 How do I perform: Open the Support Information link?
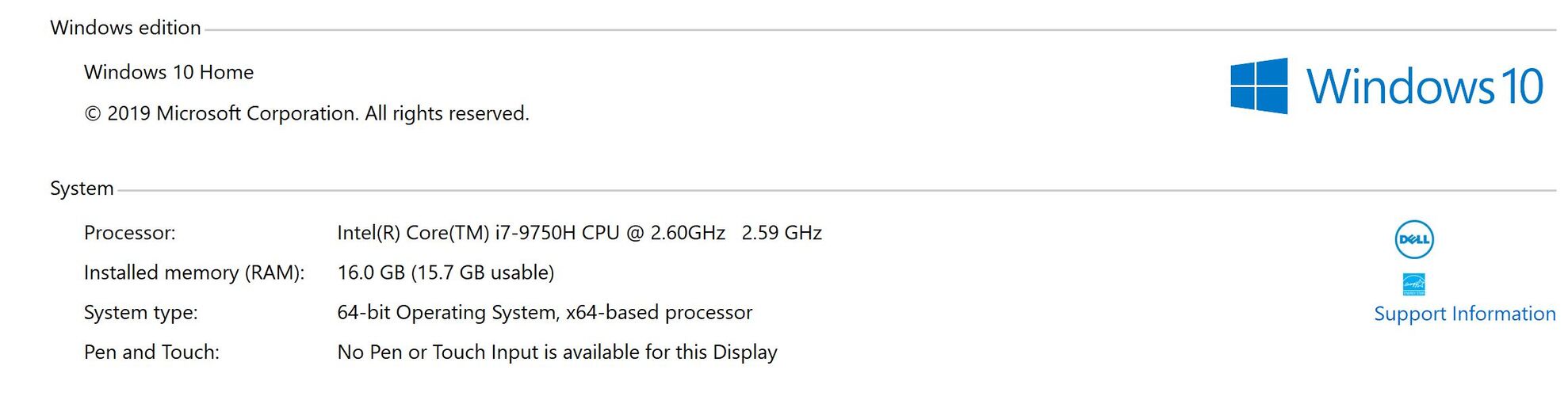point(1464,314)
